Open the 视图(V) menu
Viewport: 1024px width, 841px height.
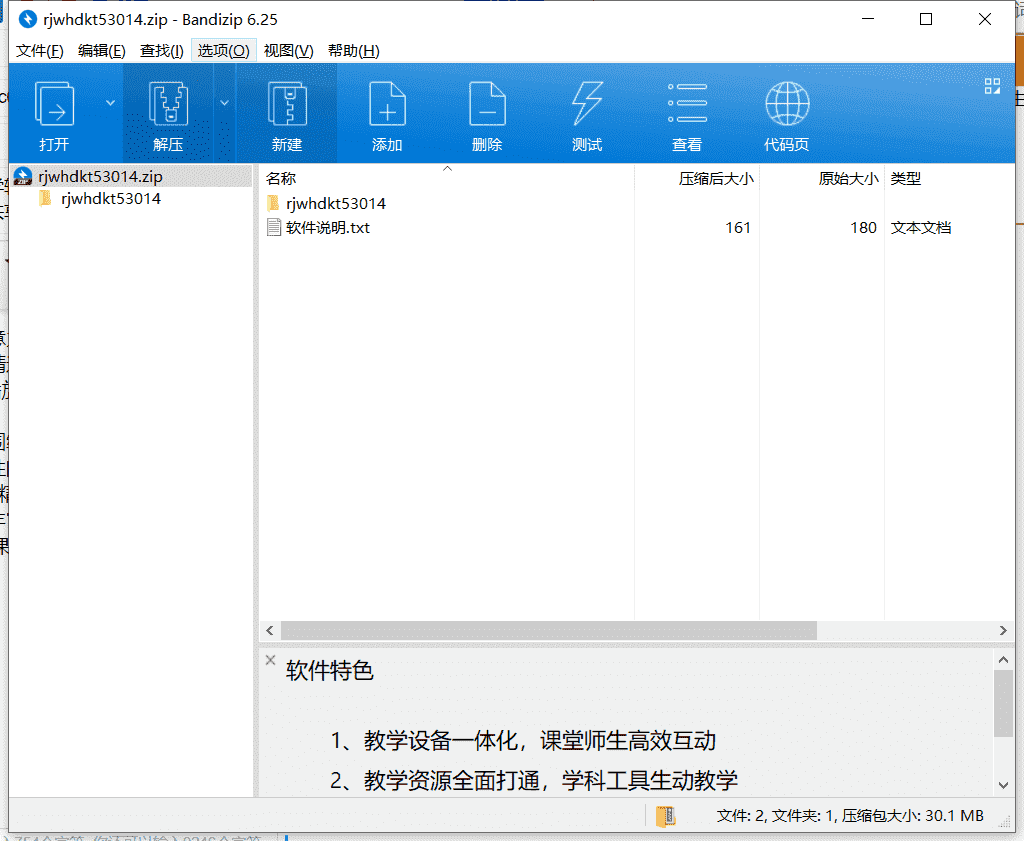pos(289,51)
